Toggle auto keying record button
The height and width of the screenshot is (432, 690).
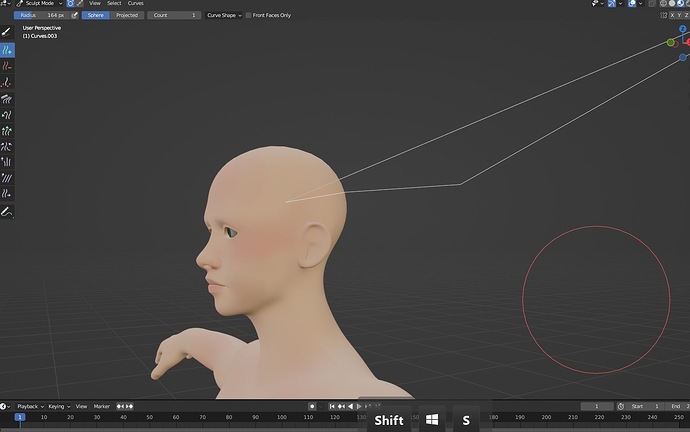(312, 406)
